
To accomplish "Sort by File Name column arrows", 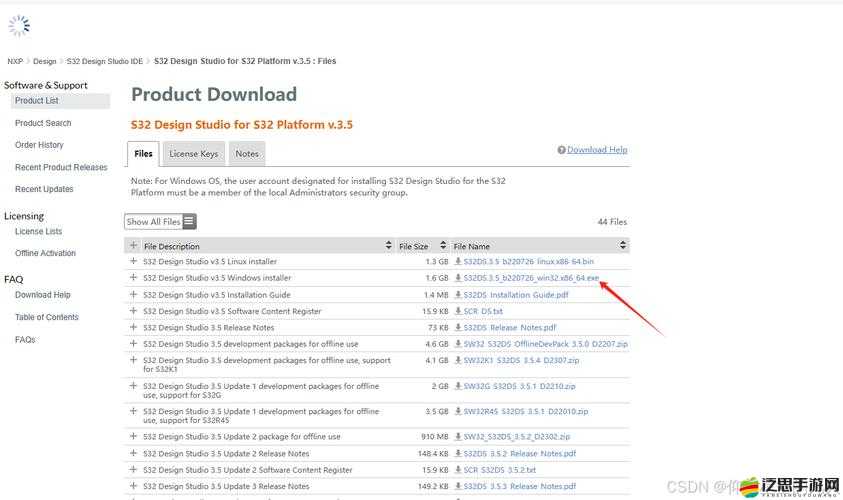I will click(623, 246).
